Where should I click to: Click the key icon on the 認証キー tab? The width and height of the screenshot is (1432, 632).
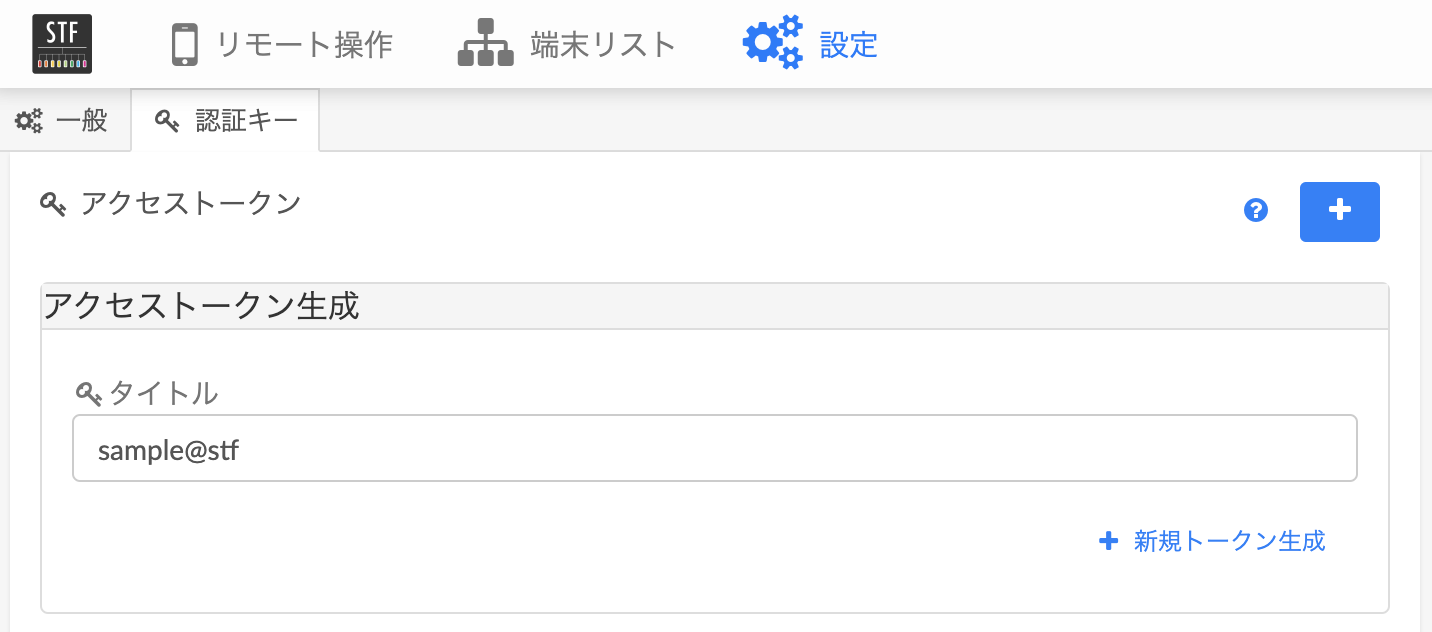164,120
